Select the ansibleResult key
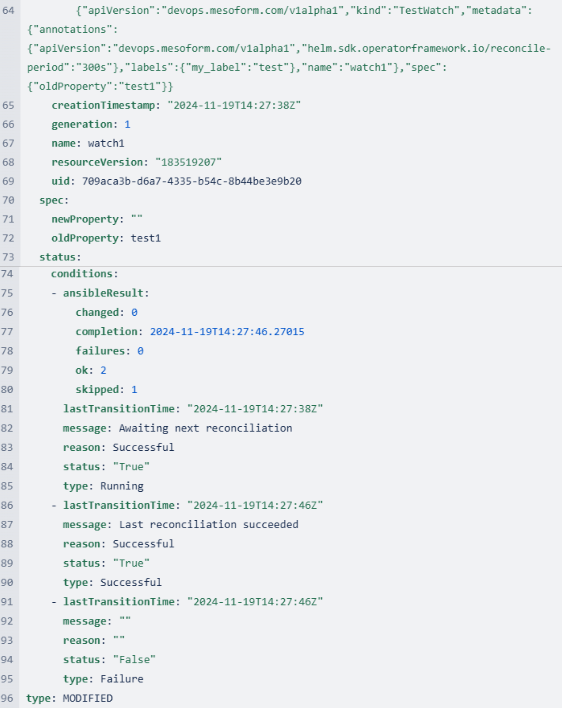Screen dimensions: 562x708 tap(104, 293)
